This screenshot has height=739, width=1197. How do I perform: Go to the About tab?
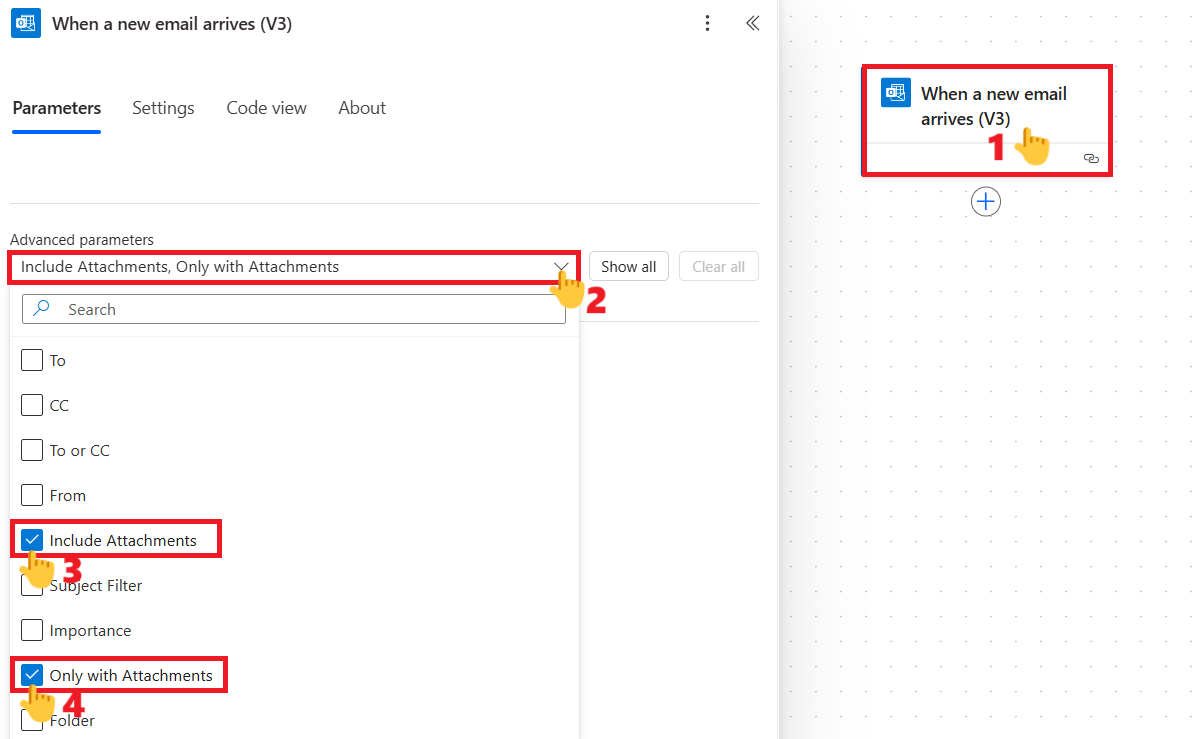[361, 108]
